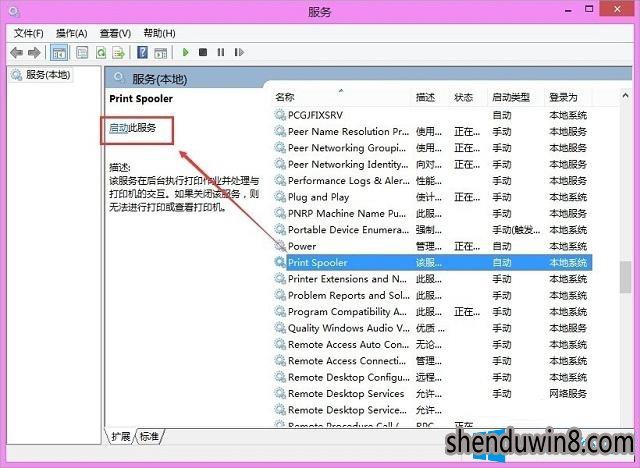This screenshot has width=640, height=468.
Task: Select Remote Access Connecti... service
Action: [433, 361]
